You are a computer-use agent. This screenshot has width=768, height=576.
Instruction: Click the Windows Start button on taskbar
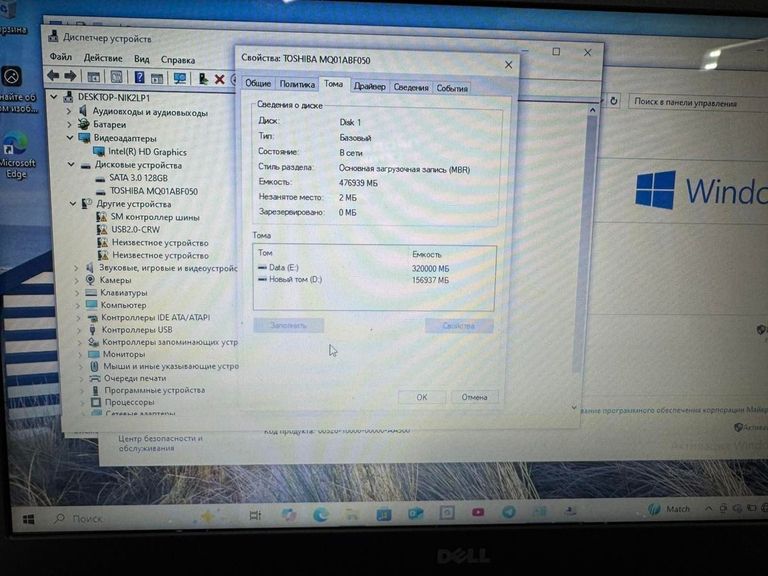29,519
